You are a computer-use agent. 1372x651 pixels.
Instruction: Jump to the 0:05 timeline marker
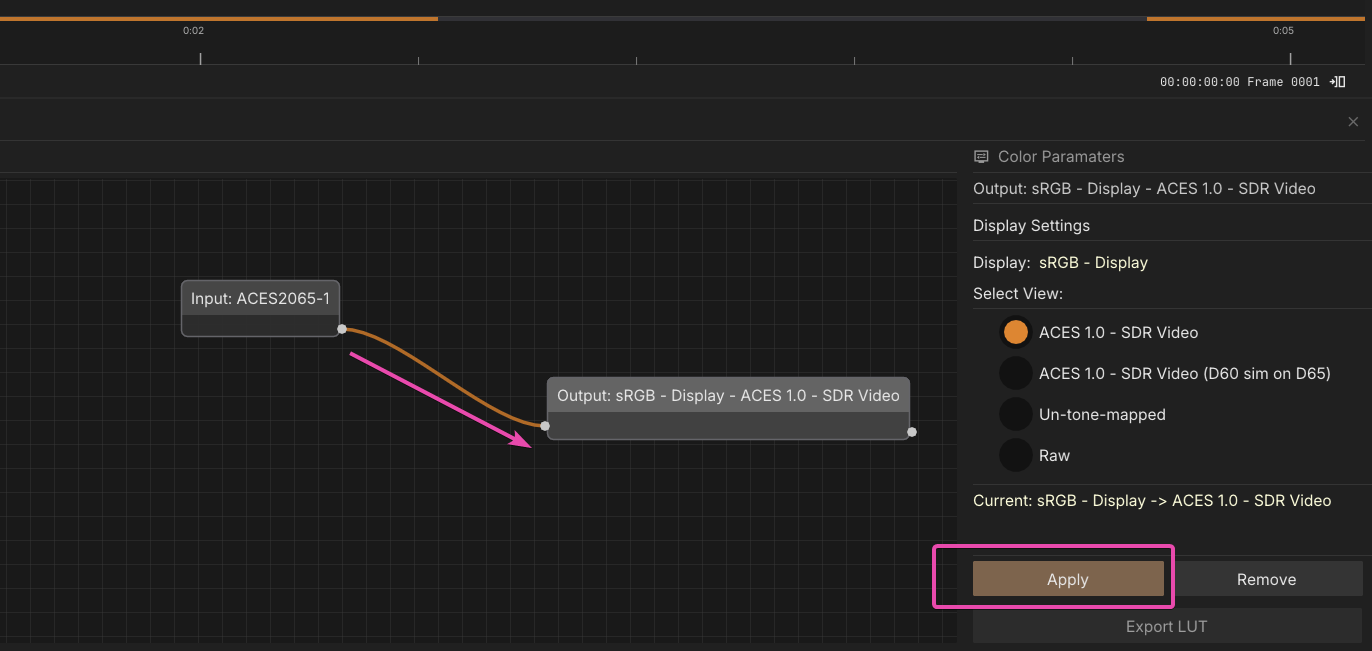point(1290,58)
